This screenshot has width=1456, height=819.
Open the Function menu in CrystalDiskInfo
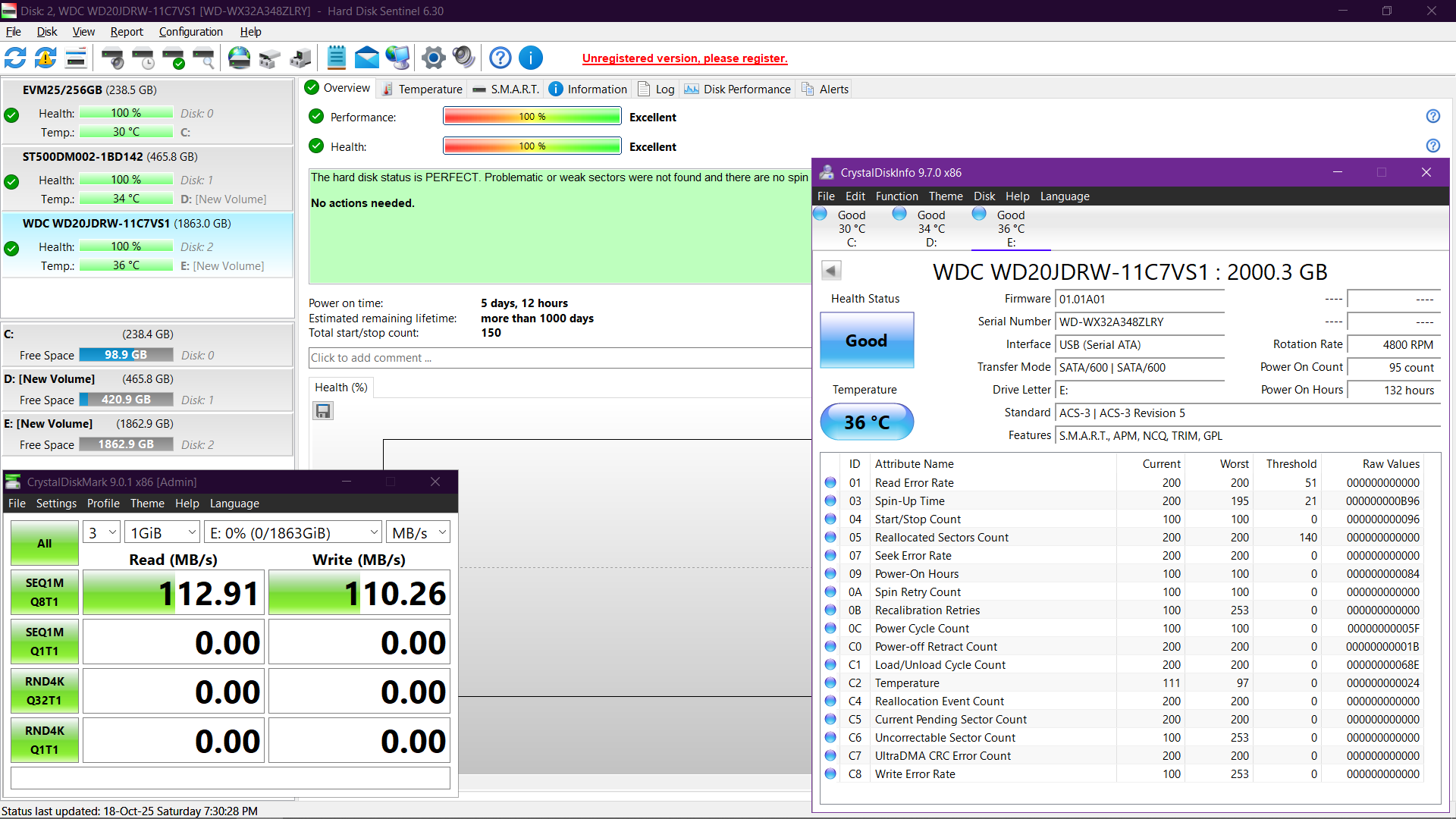click(x=896, y=196)
